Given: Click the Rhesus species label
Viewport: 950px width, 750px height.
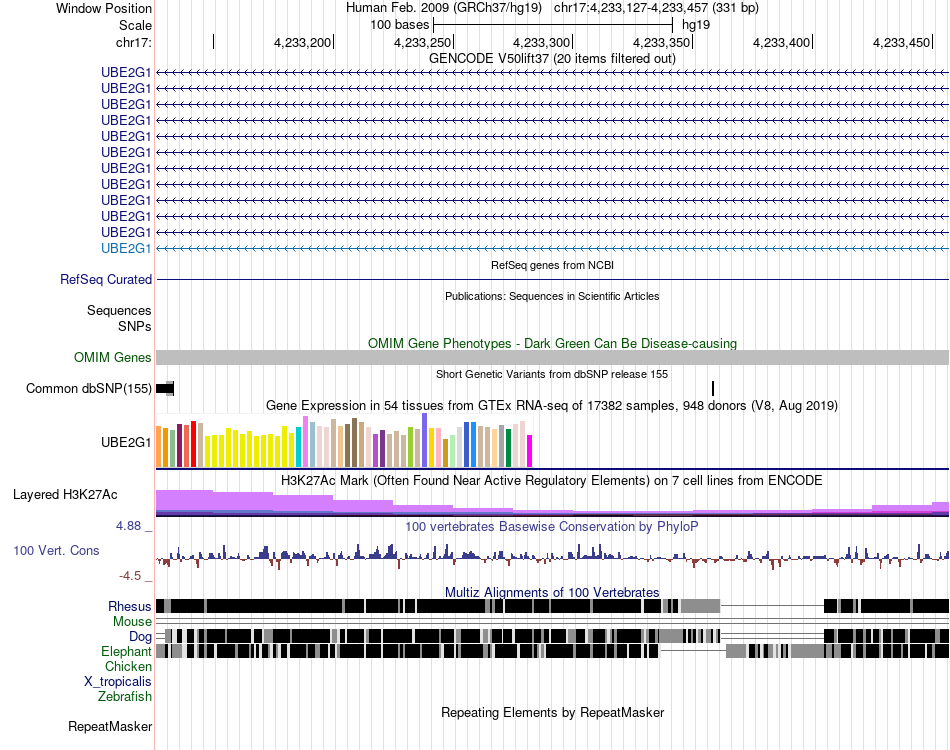Looking at the screenshot, I should [x=130, y=606].
